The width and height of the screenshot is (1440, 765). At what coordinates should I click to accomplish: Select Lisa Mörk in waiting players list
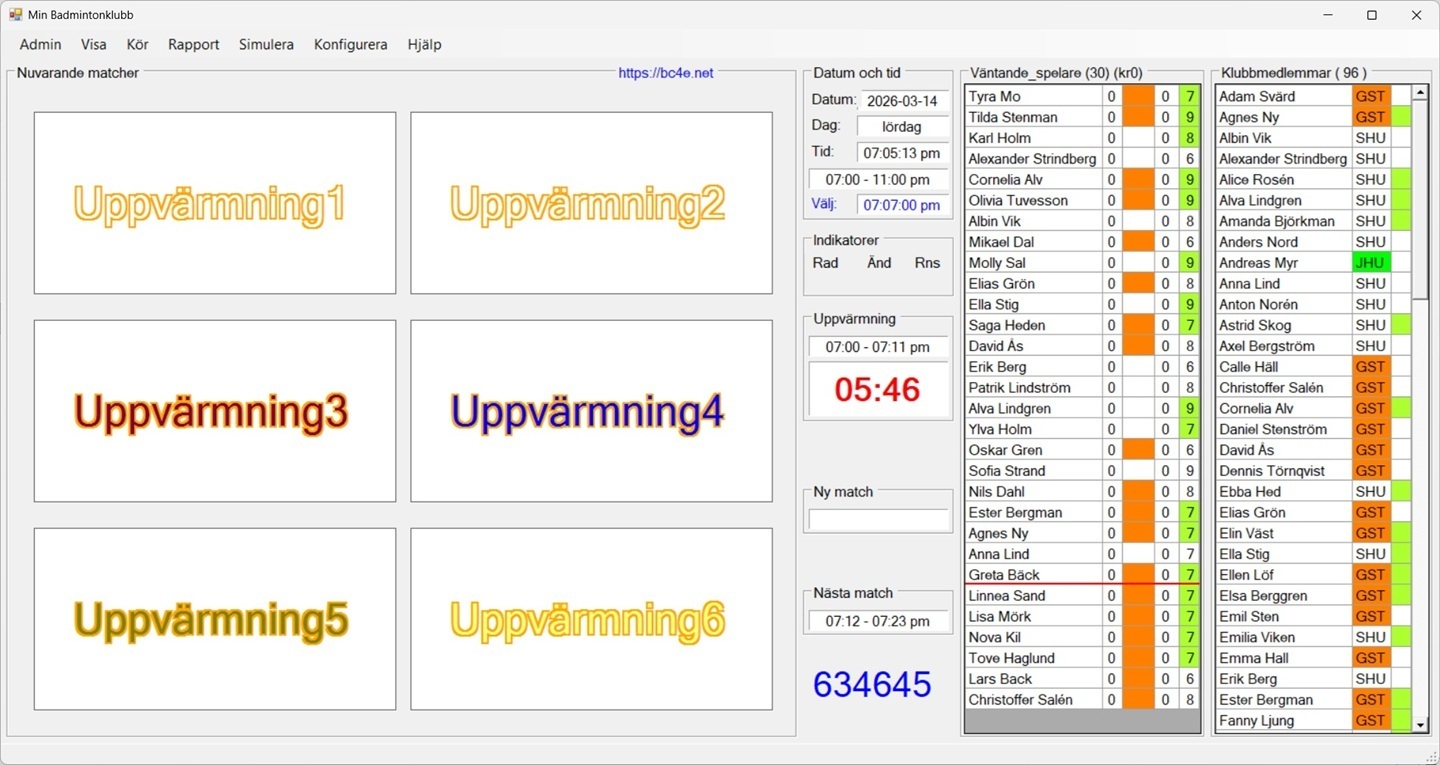(x=1033, y=617)
